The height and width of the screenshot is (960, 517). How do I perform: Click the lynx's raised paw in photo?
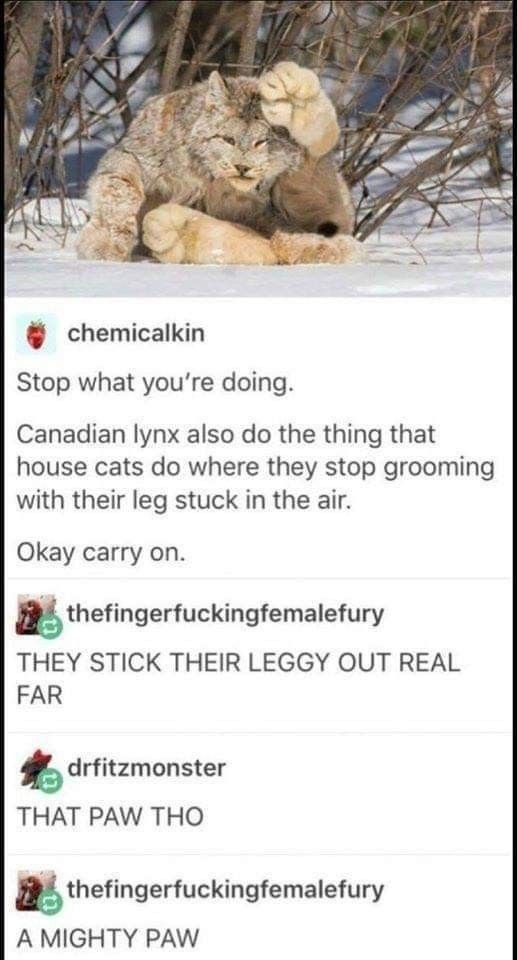tap(299, 104)
